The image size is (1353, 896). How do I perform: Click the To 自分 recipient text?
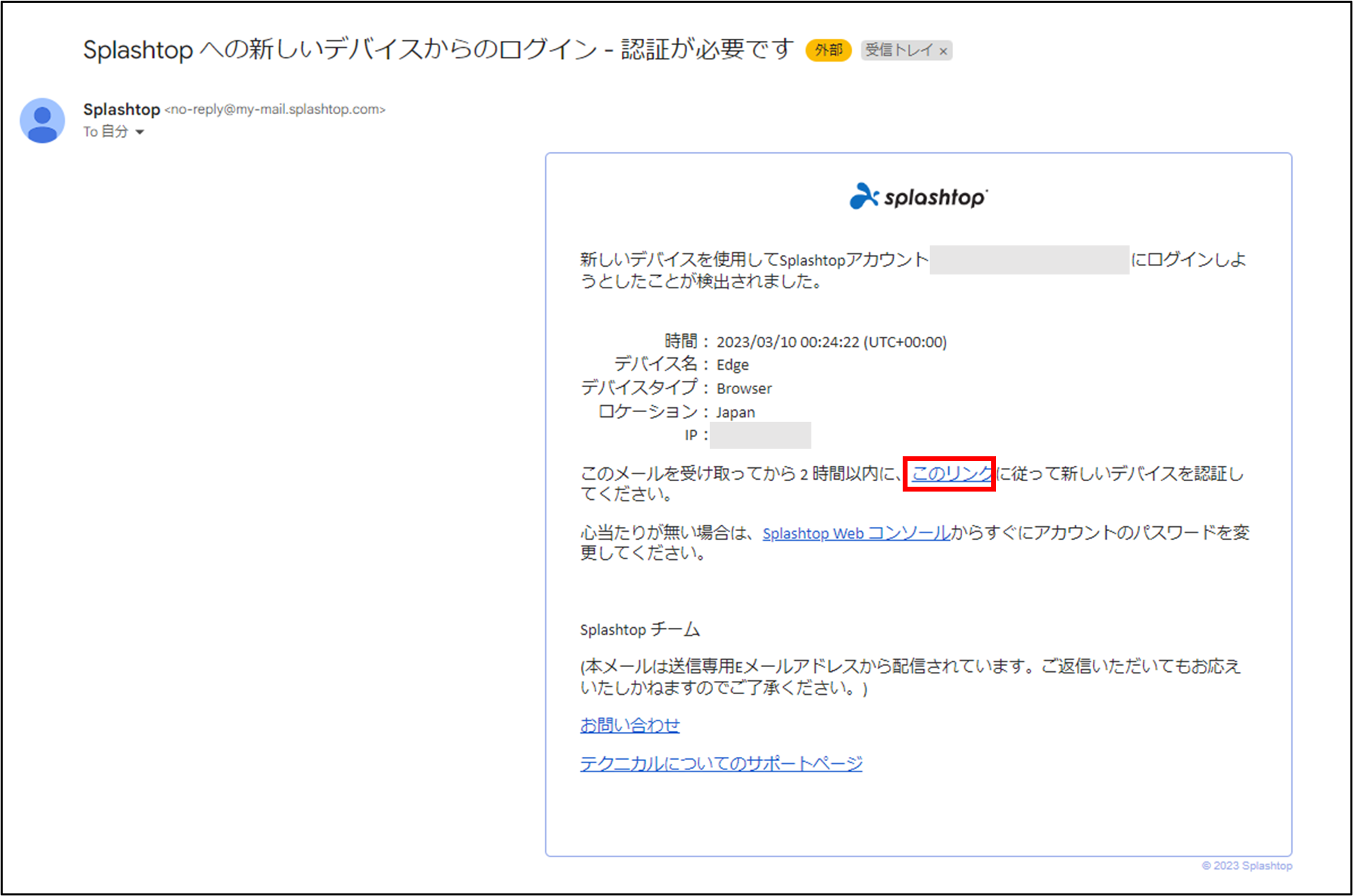106,131
